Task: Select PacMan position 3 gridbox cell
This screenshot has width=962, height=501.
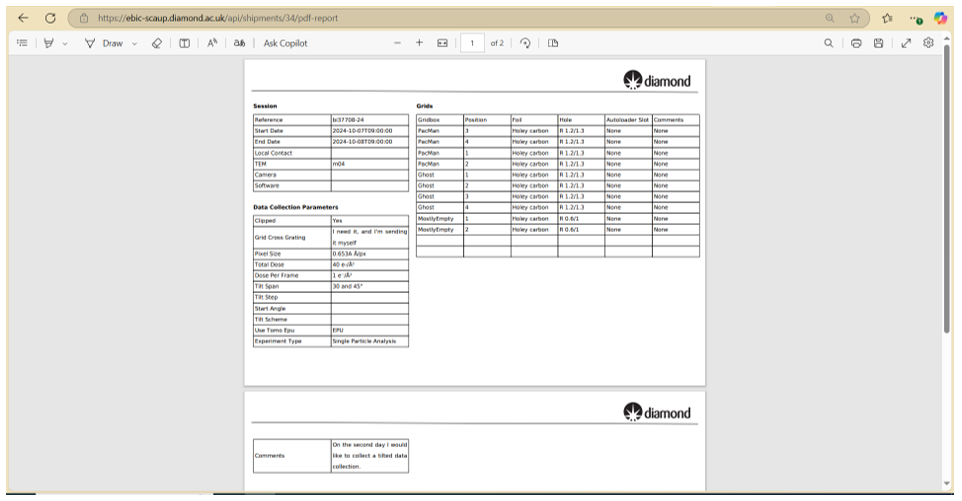Action: [440, 131]
